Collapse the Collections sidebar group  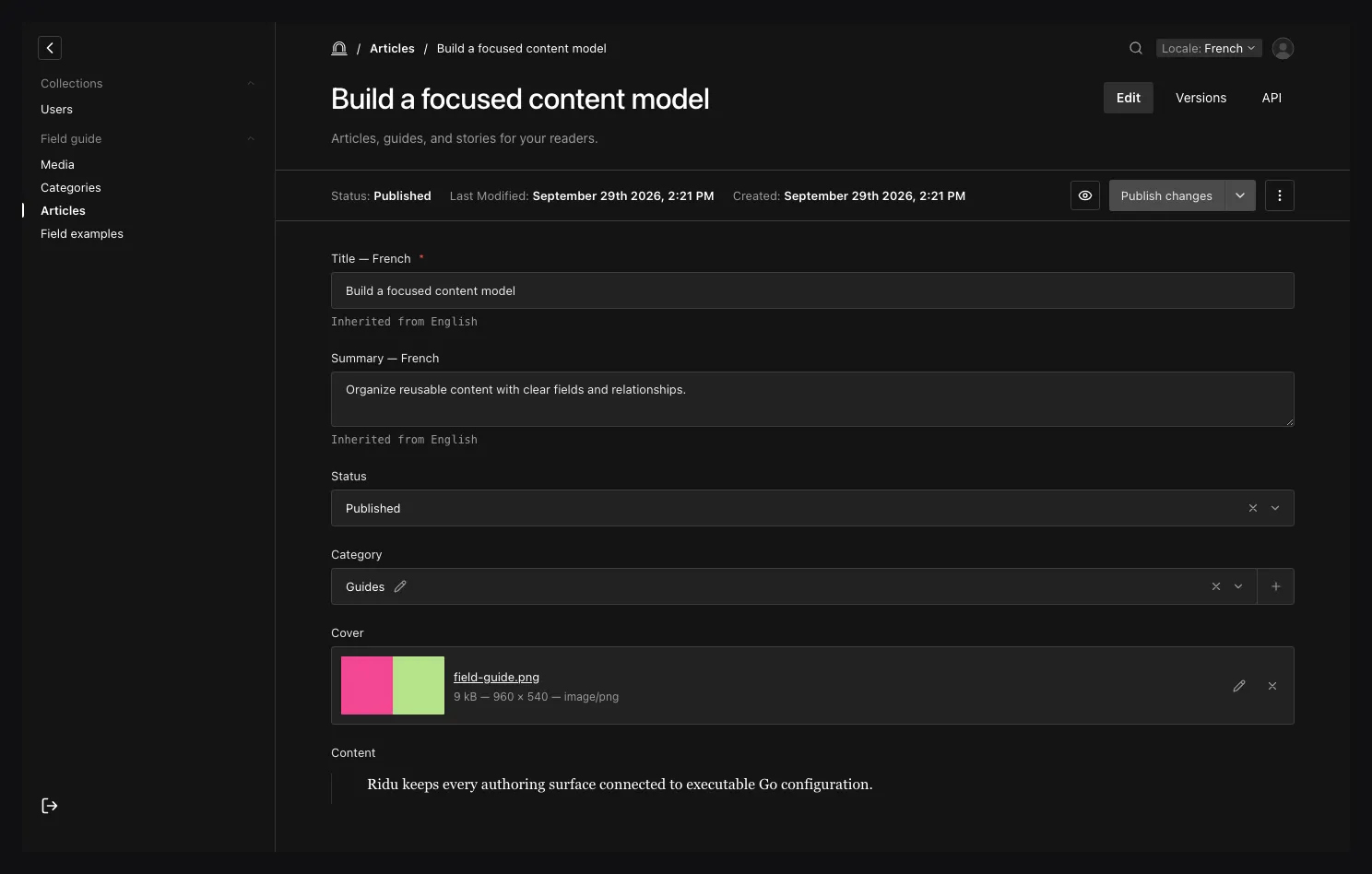148,83
